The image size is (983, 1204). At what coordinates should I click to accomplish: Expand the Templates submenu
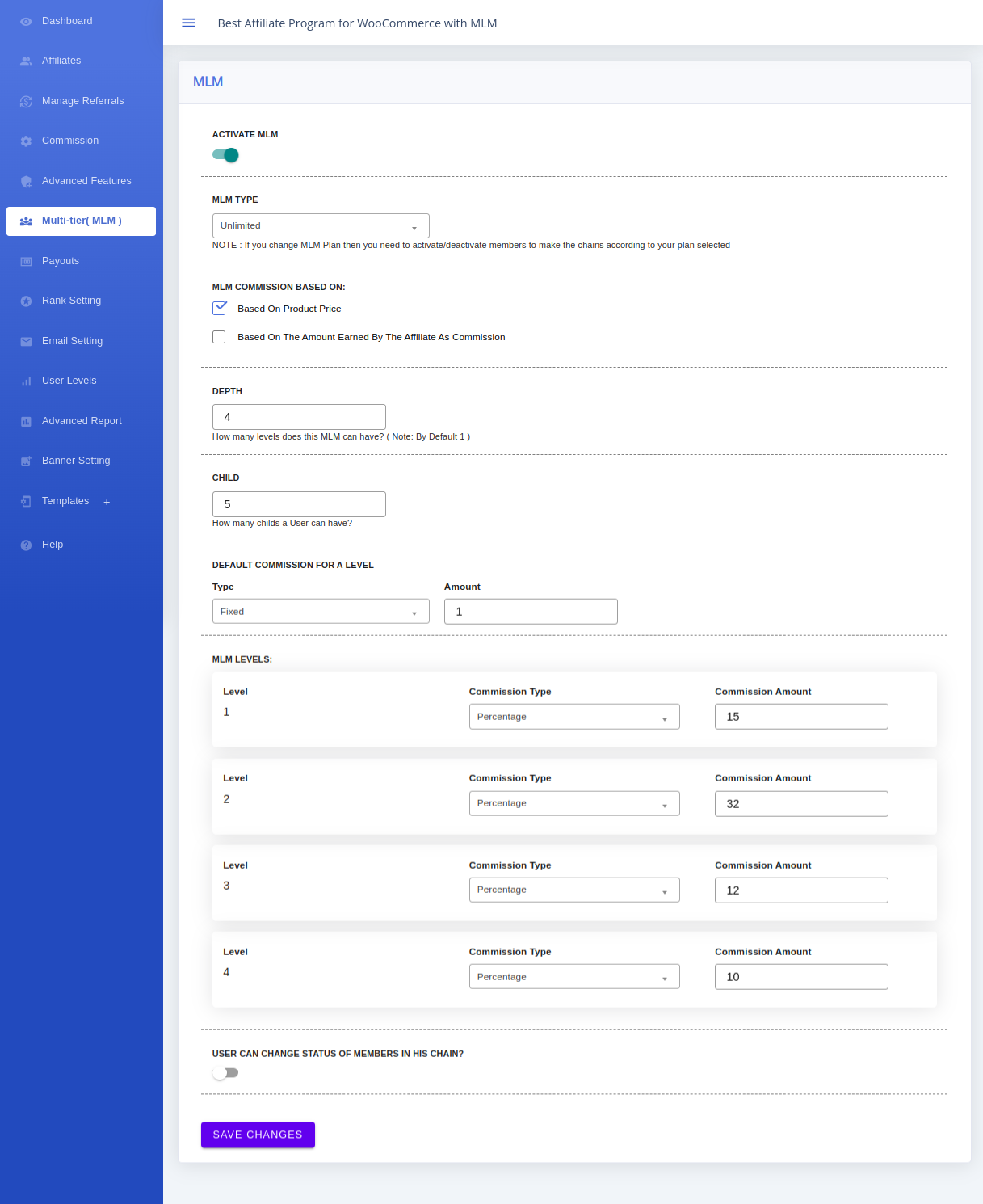click(106, 501)
